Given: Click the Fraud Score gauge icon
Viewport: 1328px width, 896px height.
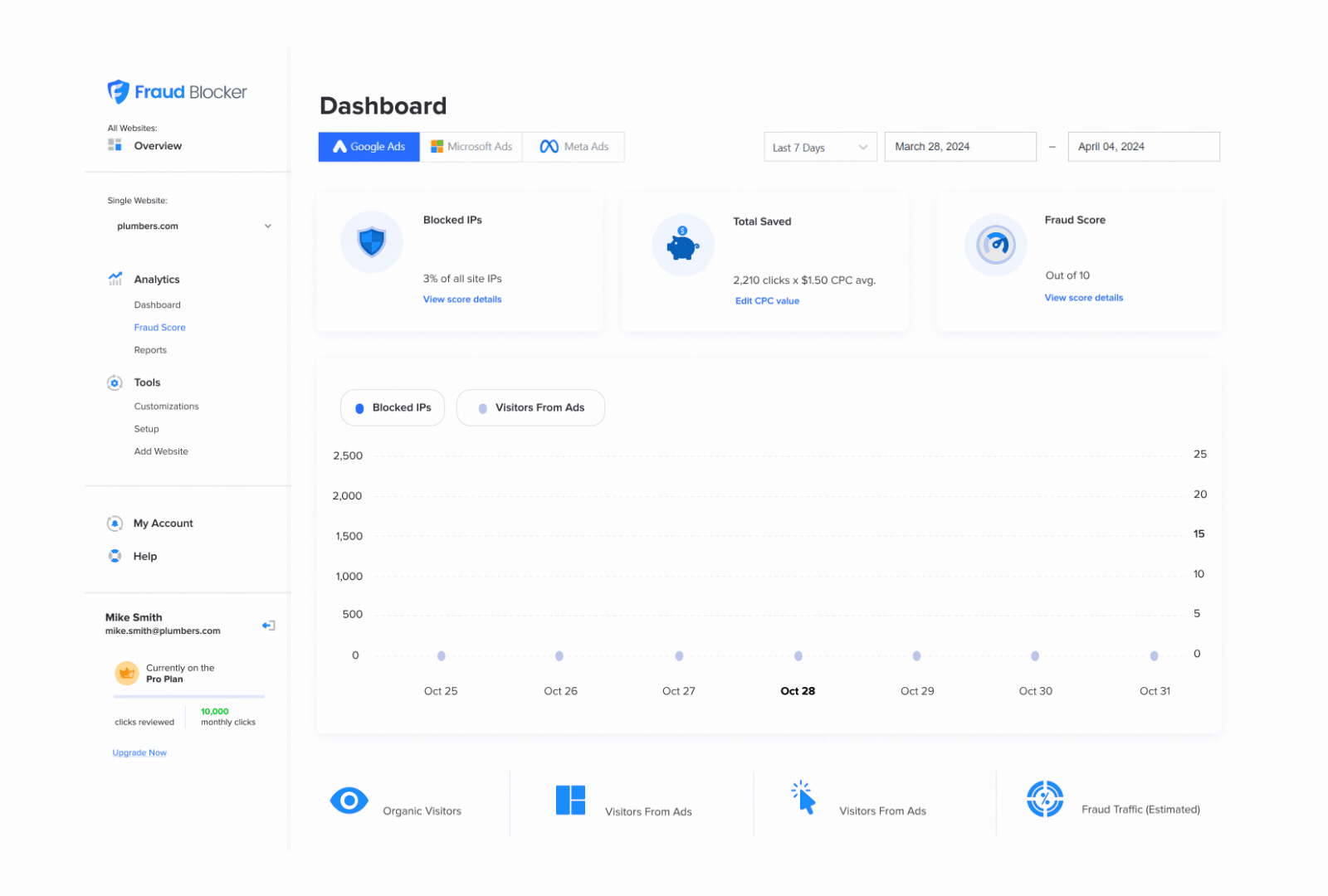Looking at the screenshot, I should pos(995,245).
